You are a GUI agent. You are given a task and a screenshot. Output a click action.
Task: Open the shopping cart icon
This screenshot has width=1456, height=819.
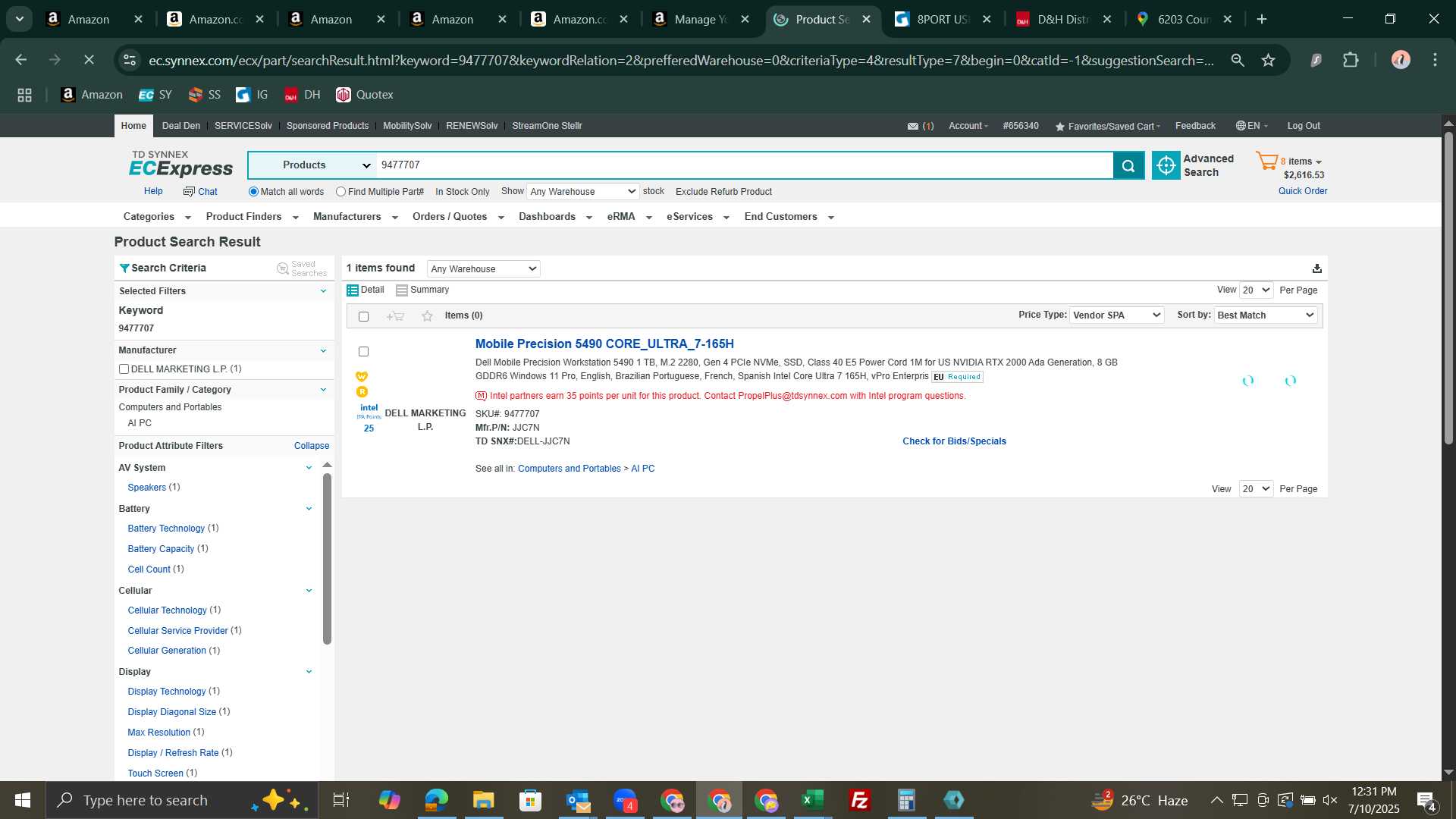click(x=1266, y=161)
